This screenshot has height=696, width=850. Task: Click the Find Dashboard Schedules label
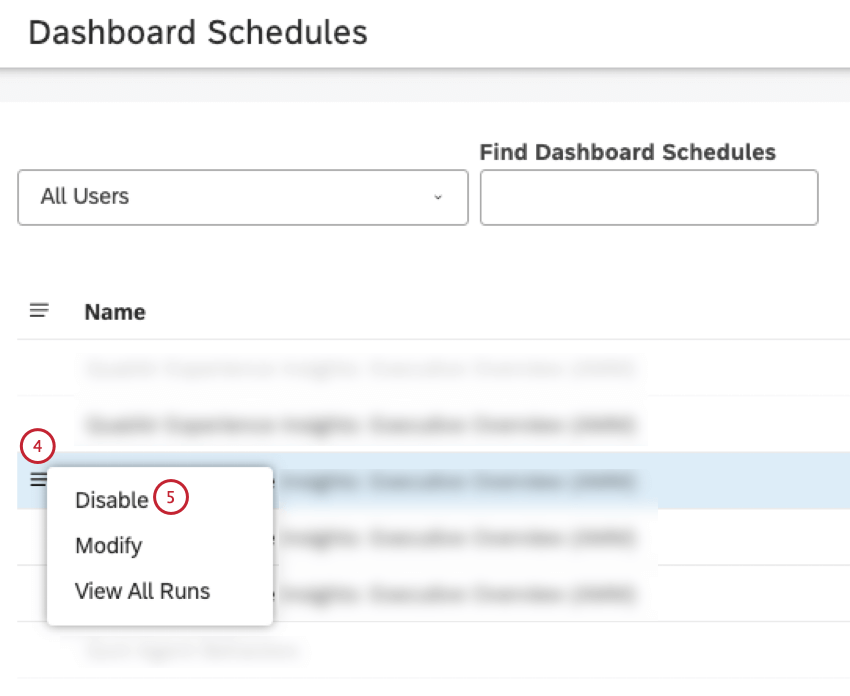627,152
